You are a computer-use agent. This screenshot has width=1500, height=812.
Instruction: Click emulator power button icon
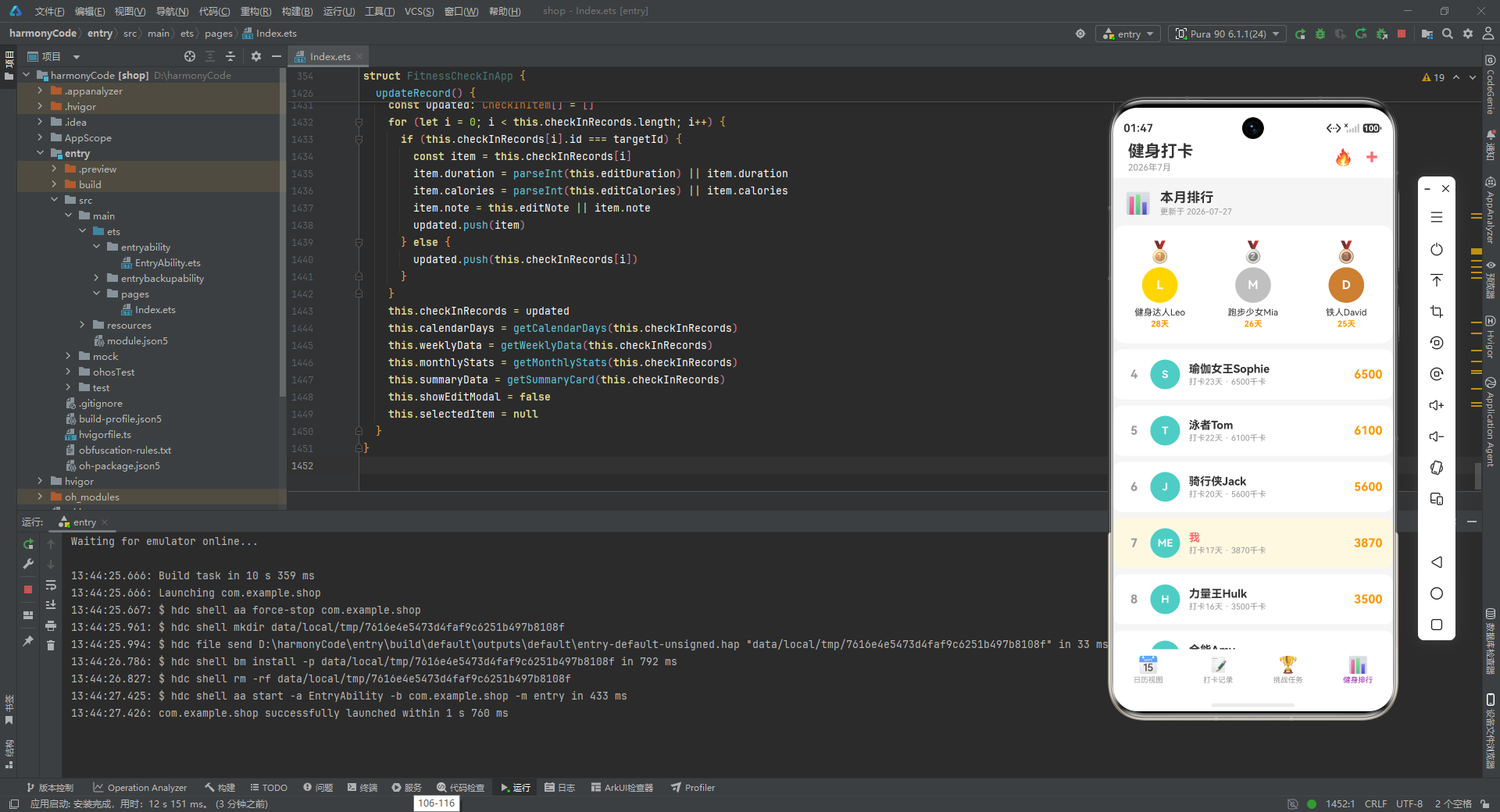click(1437, 249)
